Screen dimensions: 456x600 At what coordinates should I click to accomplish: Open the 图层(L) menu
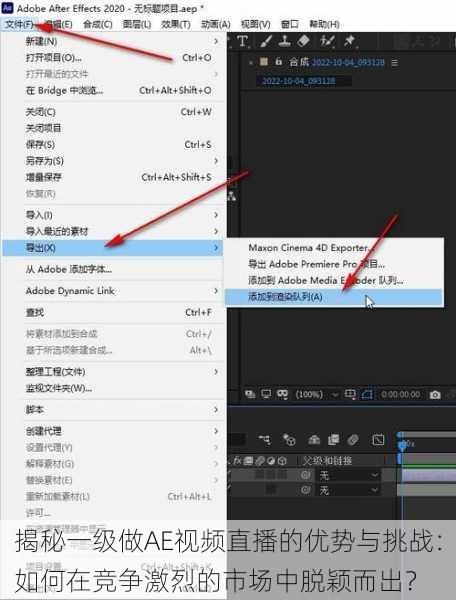tap(137, 24)
